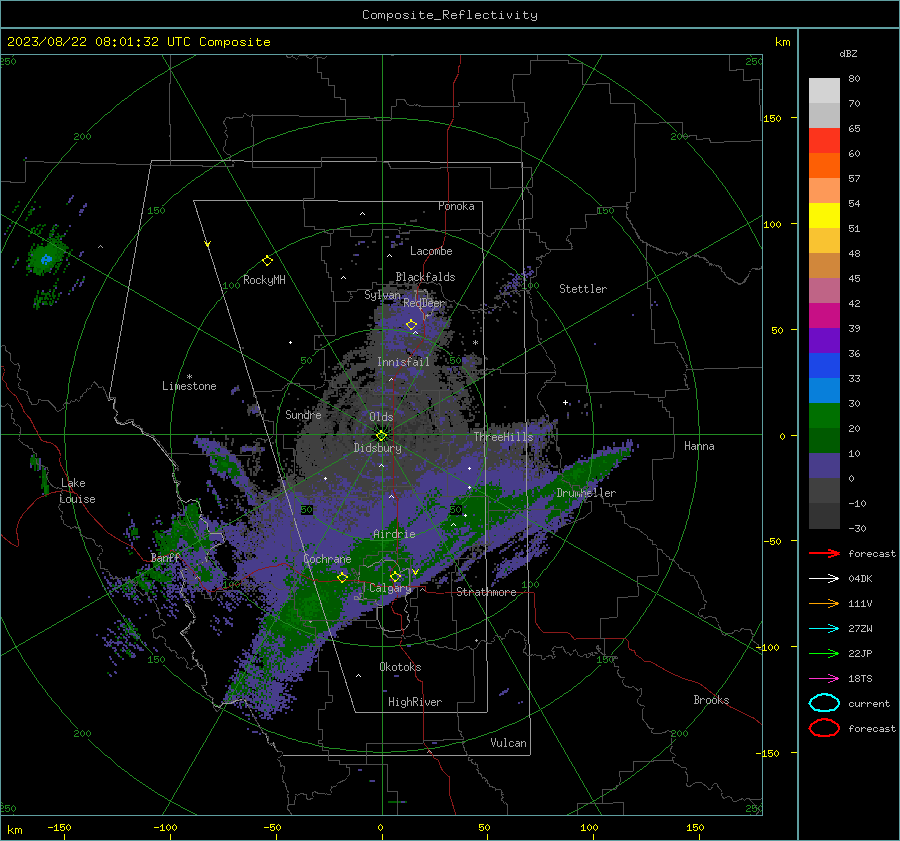Click the cyan 27ZW arrow icon

[824, 629]
